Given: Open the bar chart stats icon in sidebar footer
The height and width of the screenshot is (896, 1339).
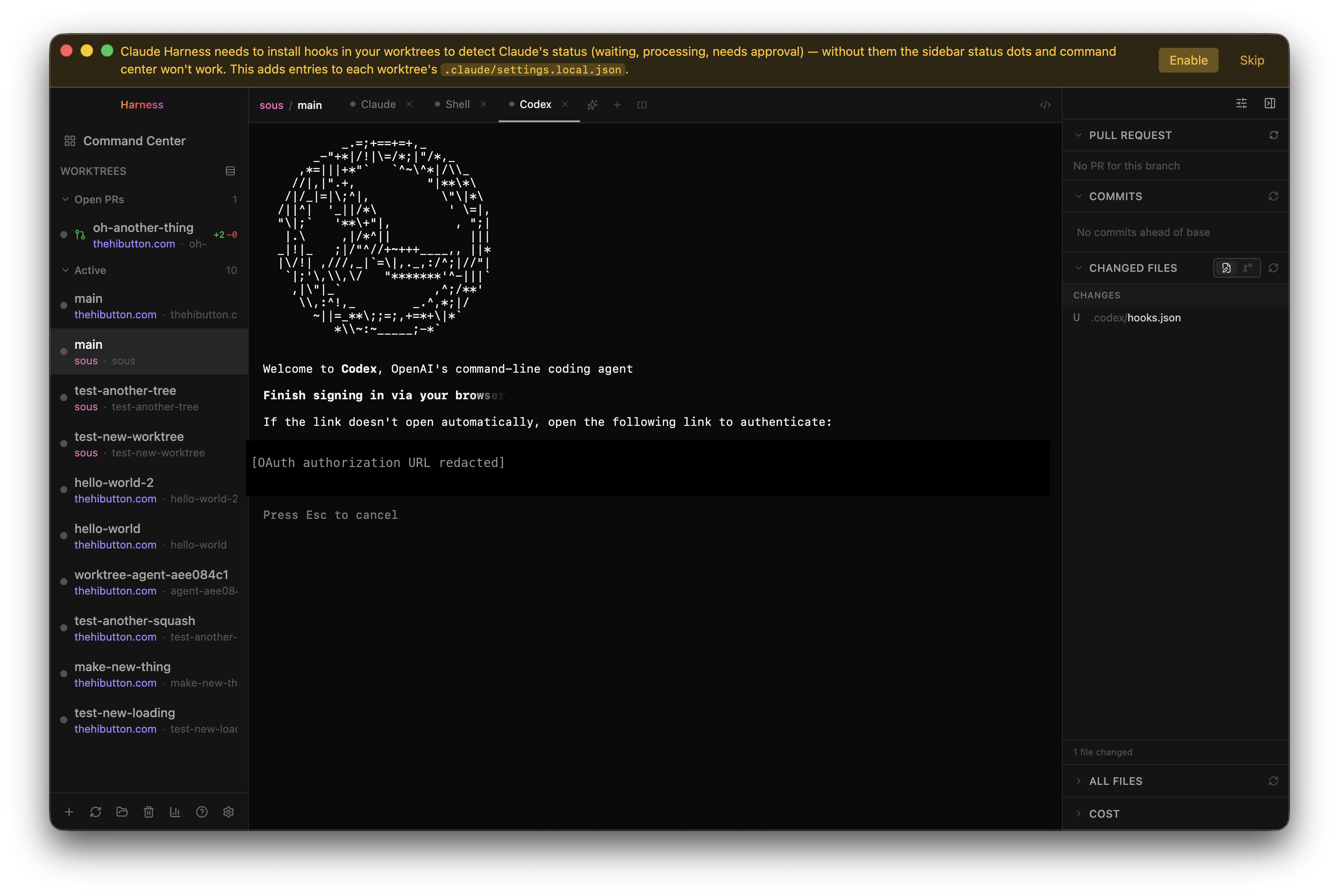Looking at the screenshot, I should pos(175,812).
